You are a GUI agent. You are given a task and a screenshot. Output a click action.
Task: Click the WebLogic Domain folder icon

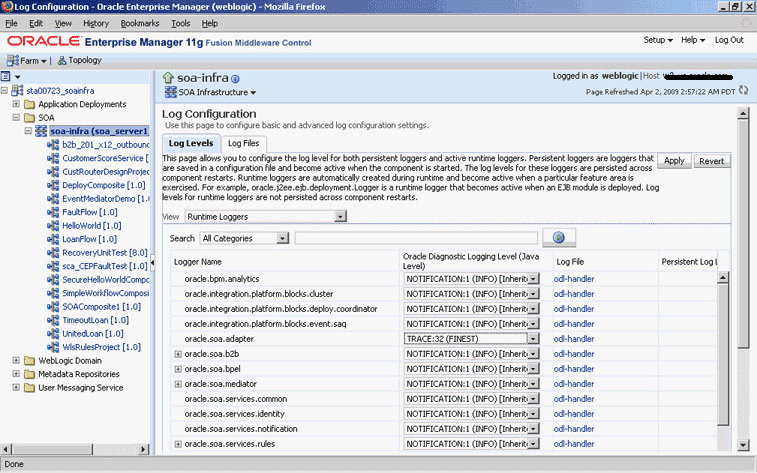[29, 360]
